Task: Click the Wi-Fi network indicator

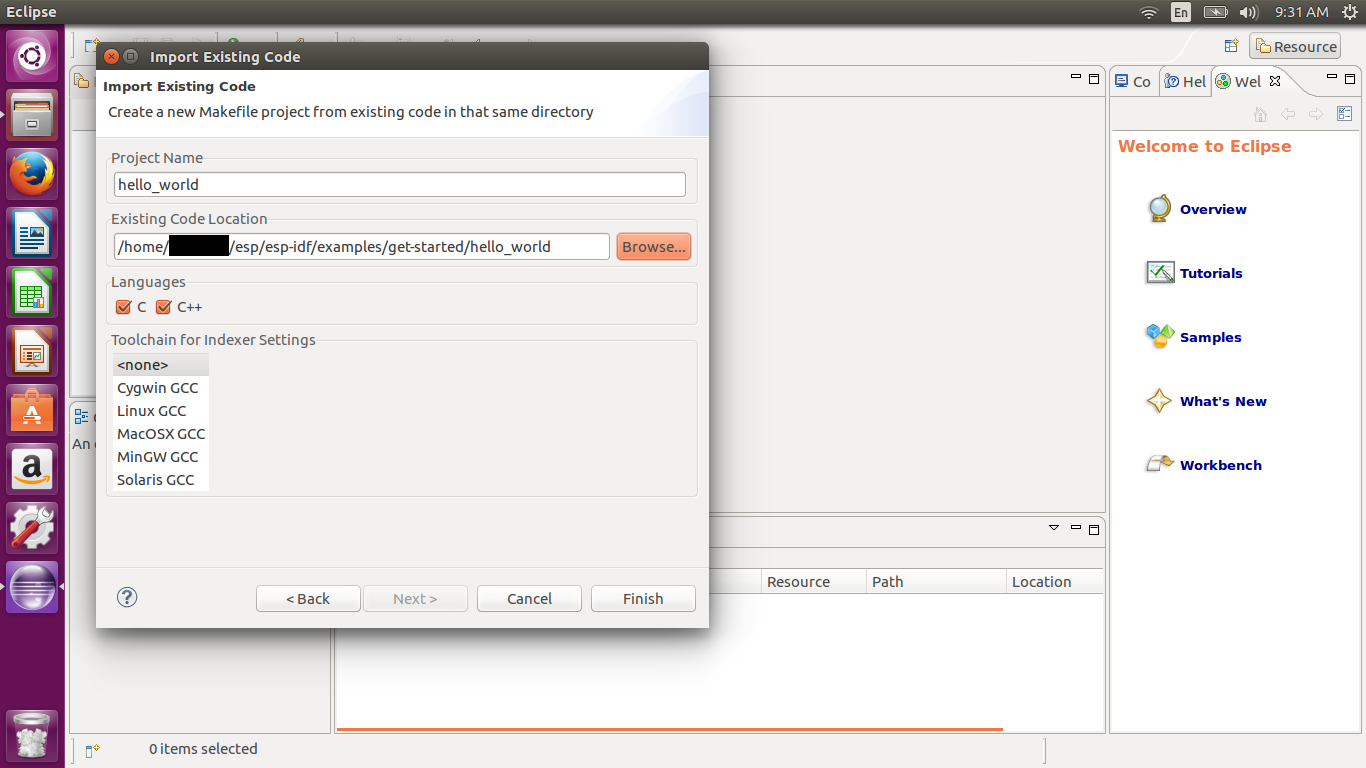Action: 1149,12
